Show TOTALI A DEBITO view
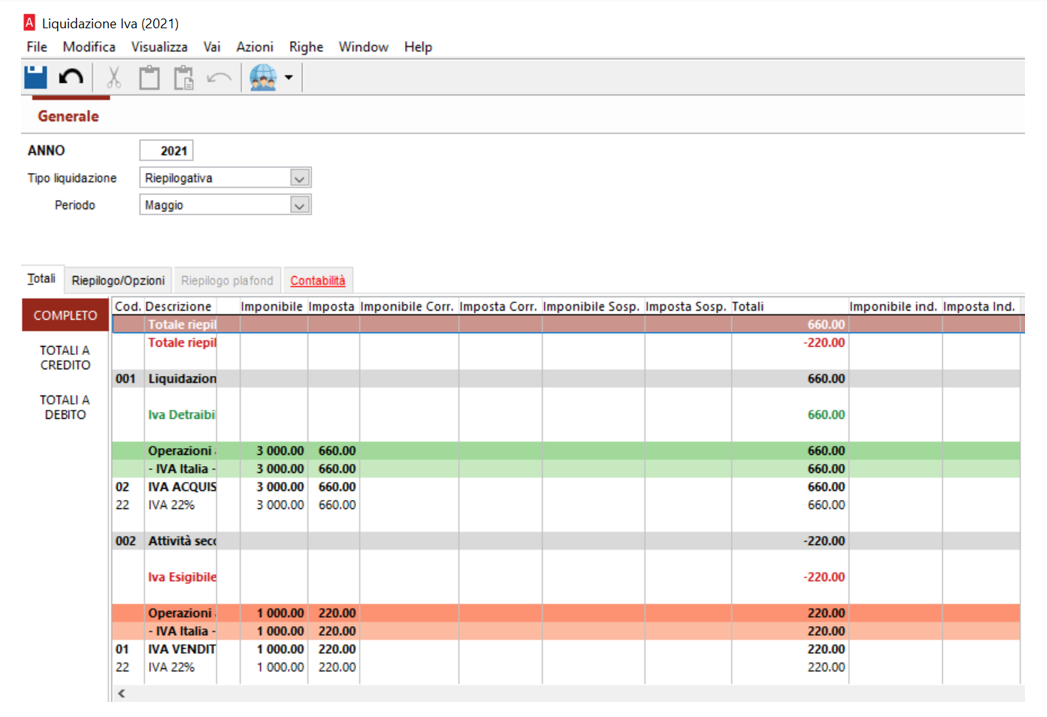The width and height of the screenshot is (1047, 717). point(65,407)
